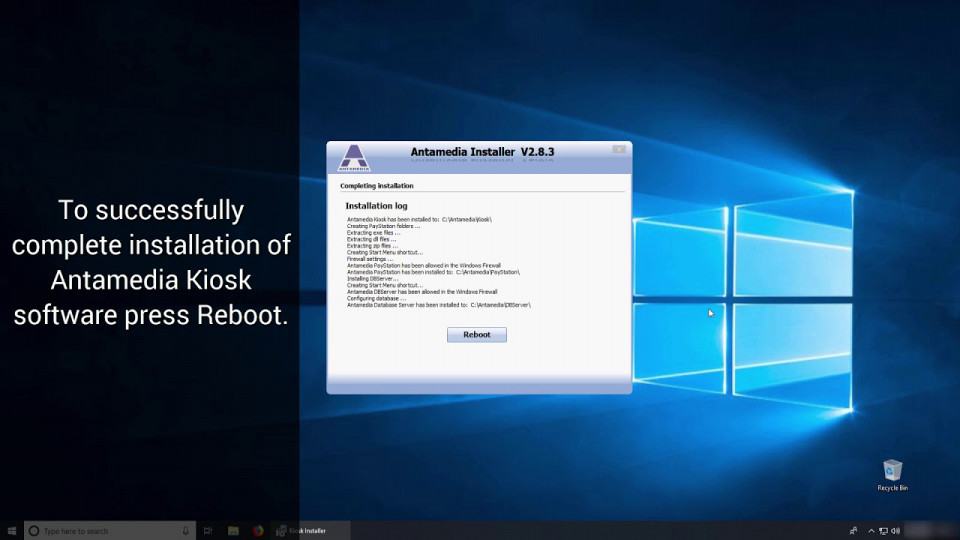The image size is (960, 540).
Task: Open File Explorer from the taskbar
Action: (233, 531)
